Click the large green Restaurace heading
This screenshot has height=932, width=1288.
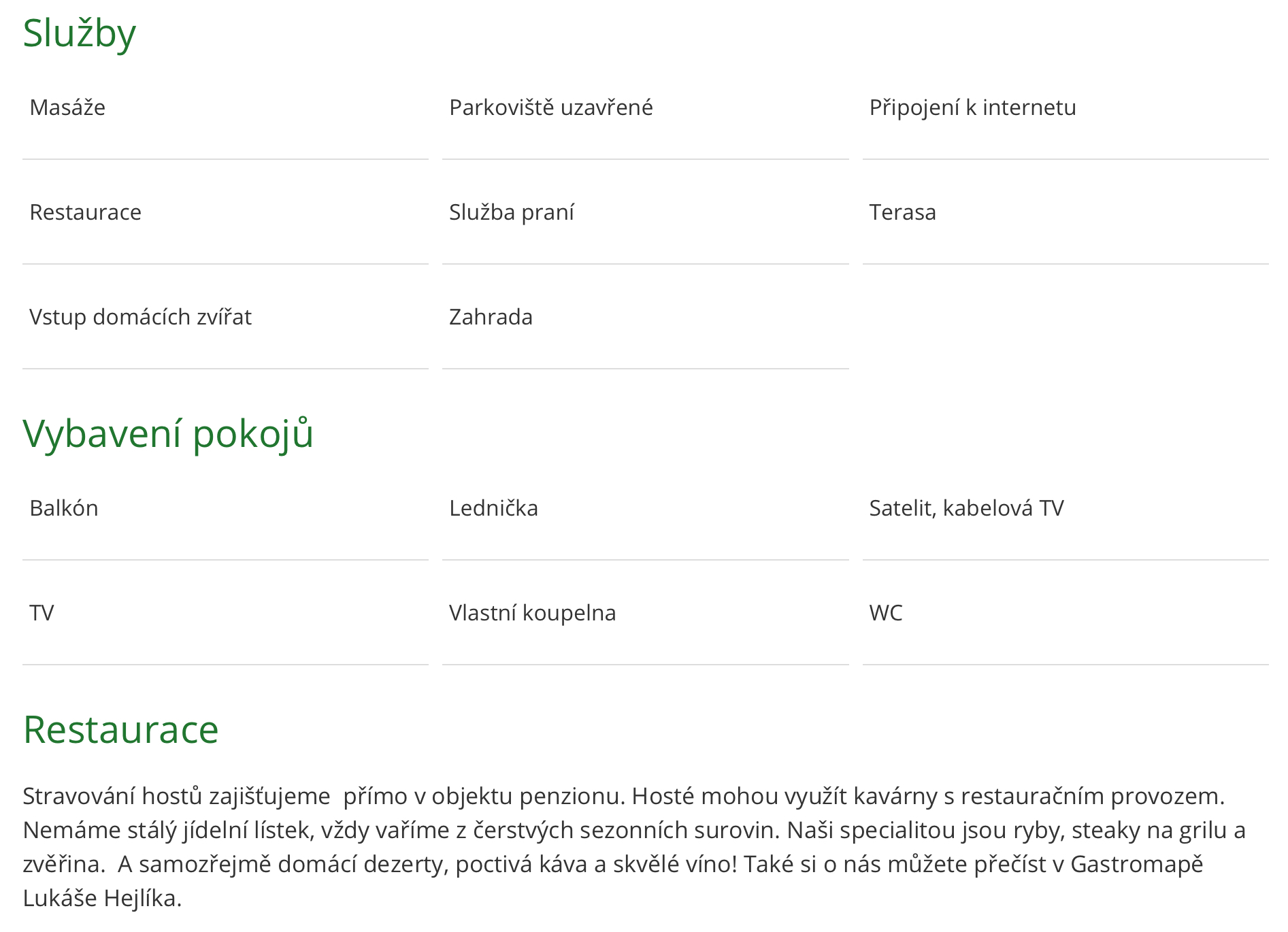121,729
